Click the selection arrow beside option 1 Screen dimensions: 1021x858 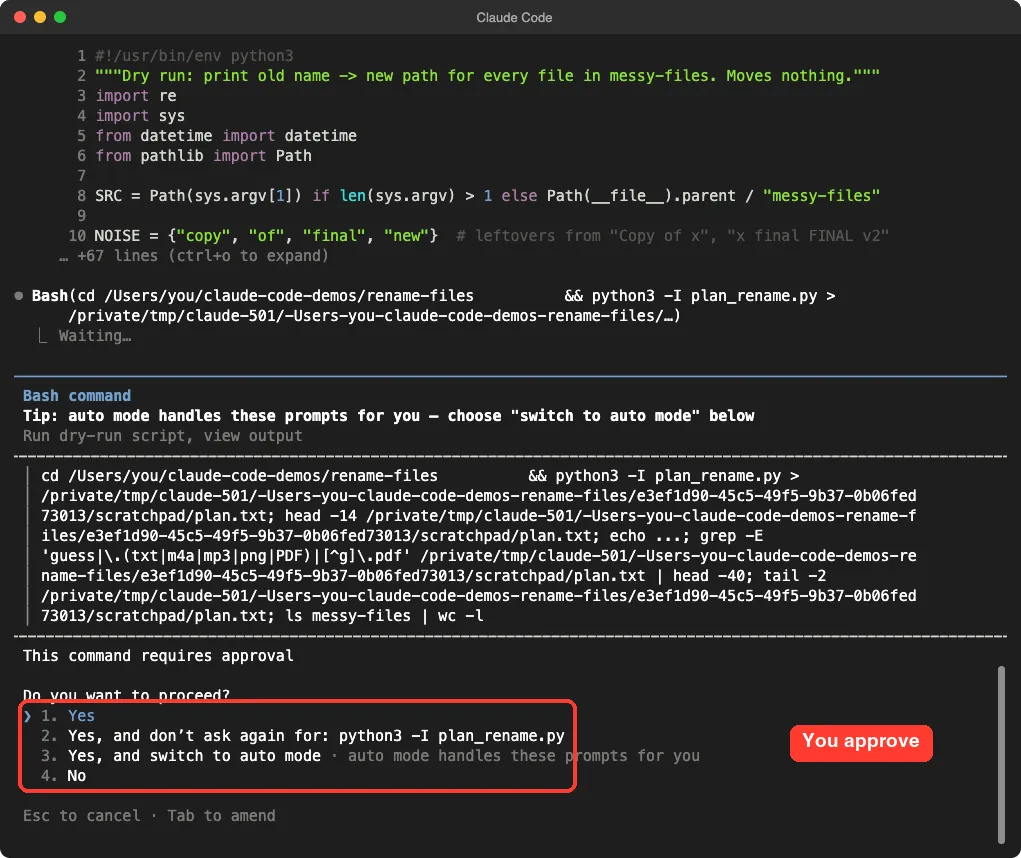pyautogui.click(x=27, y=716)
